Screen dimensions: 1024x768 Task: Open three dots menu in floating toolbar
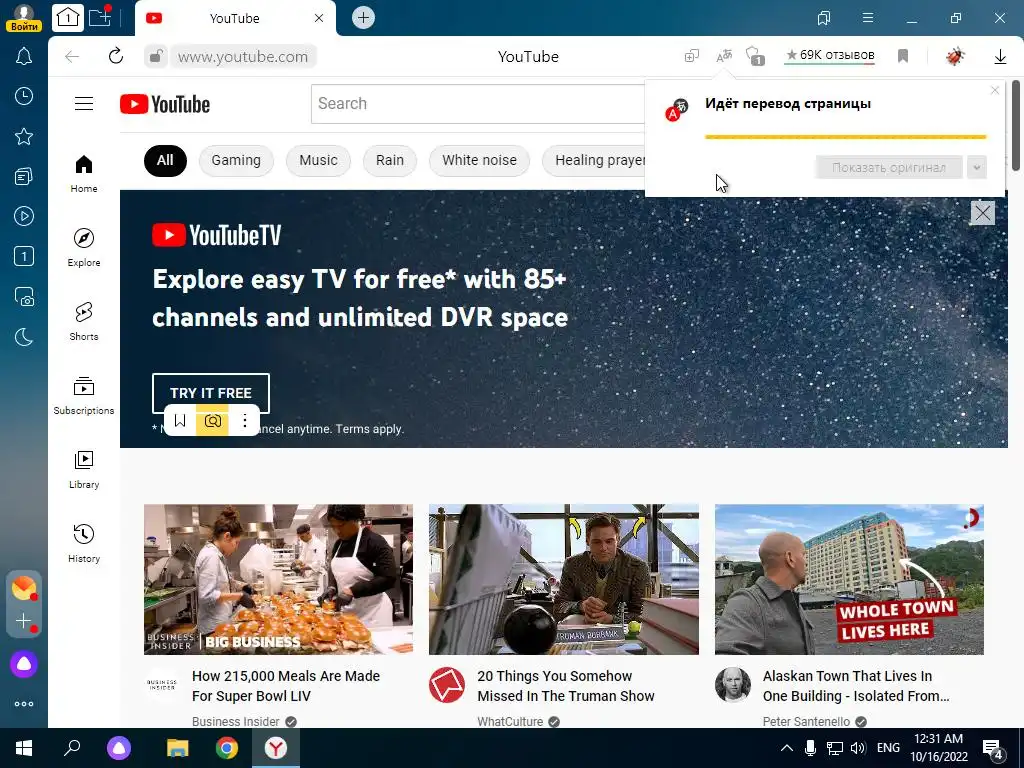point(245,421)
